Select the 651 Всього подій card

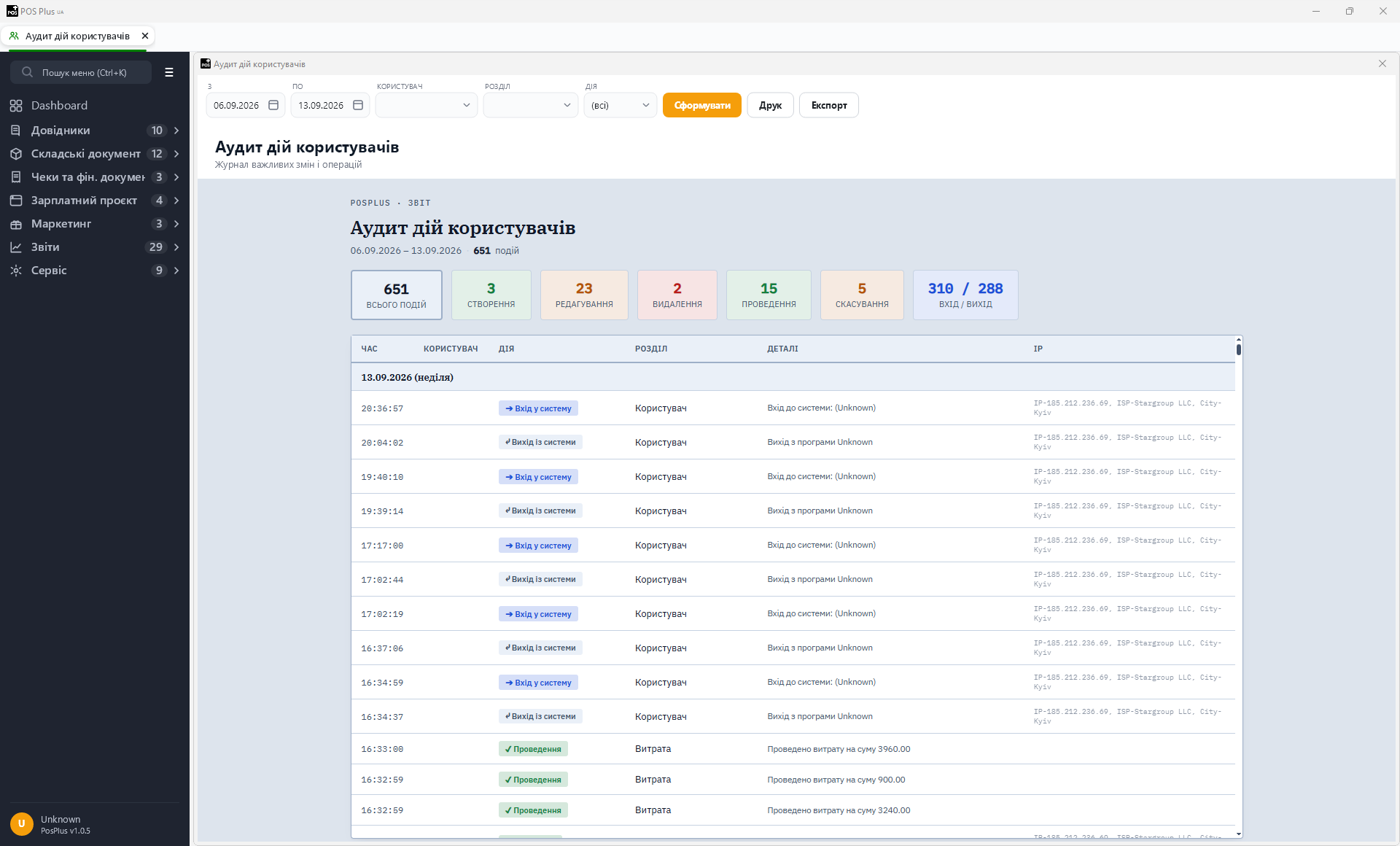coord(397,295)
